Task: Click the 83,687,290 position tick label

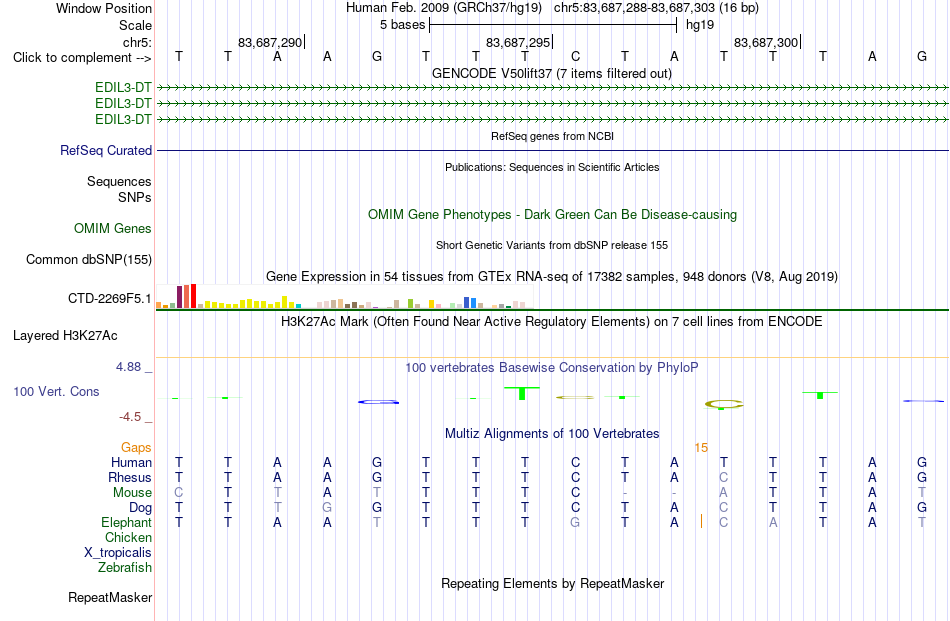Action: point(270,42)
